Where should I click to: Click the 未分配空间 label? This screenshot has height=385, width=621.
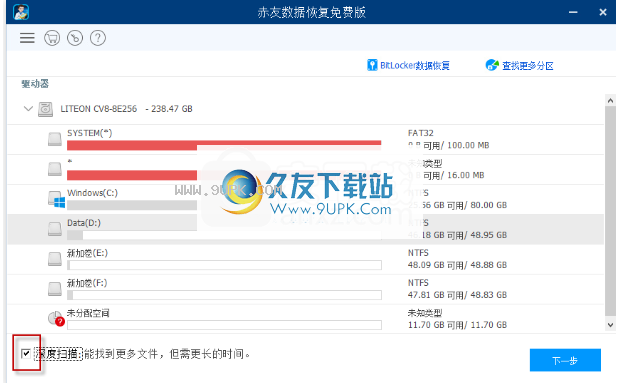(88, 313)
